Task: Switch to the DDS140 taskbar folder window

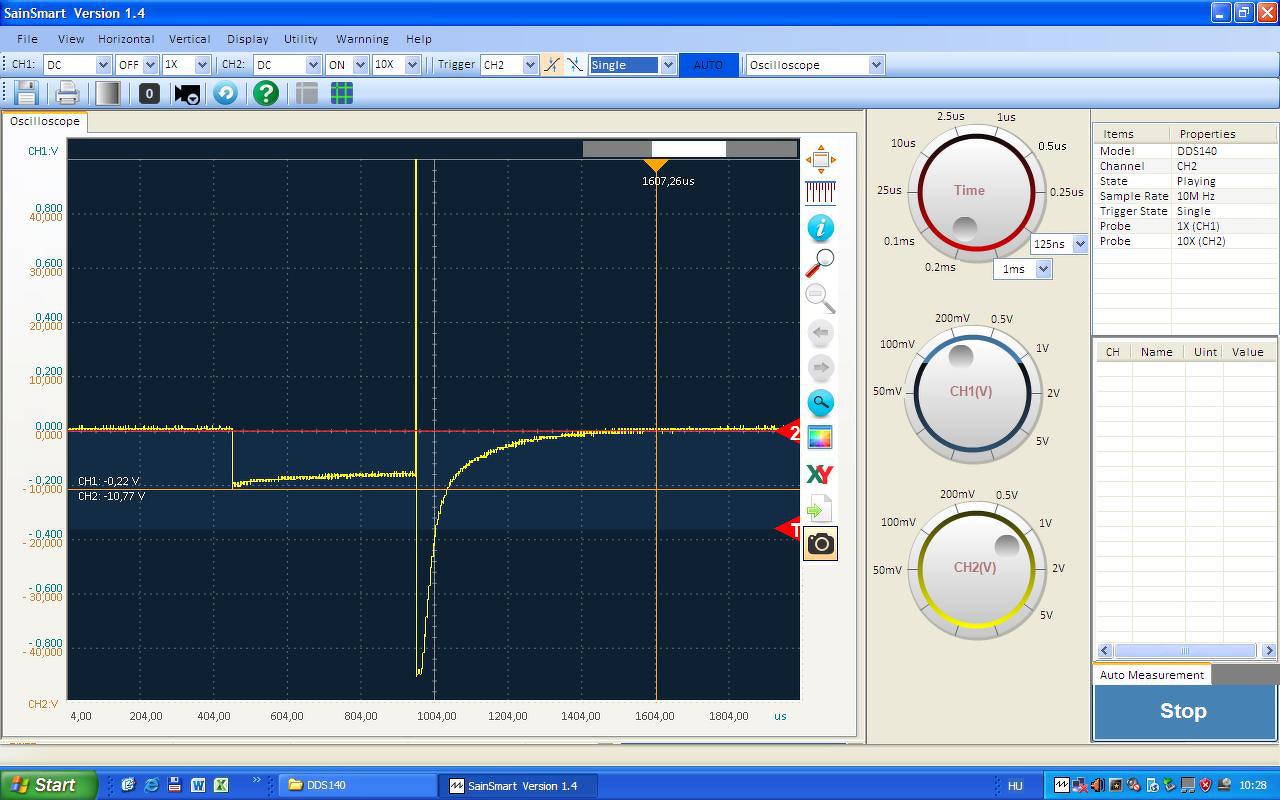Action: [357, 785]
